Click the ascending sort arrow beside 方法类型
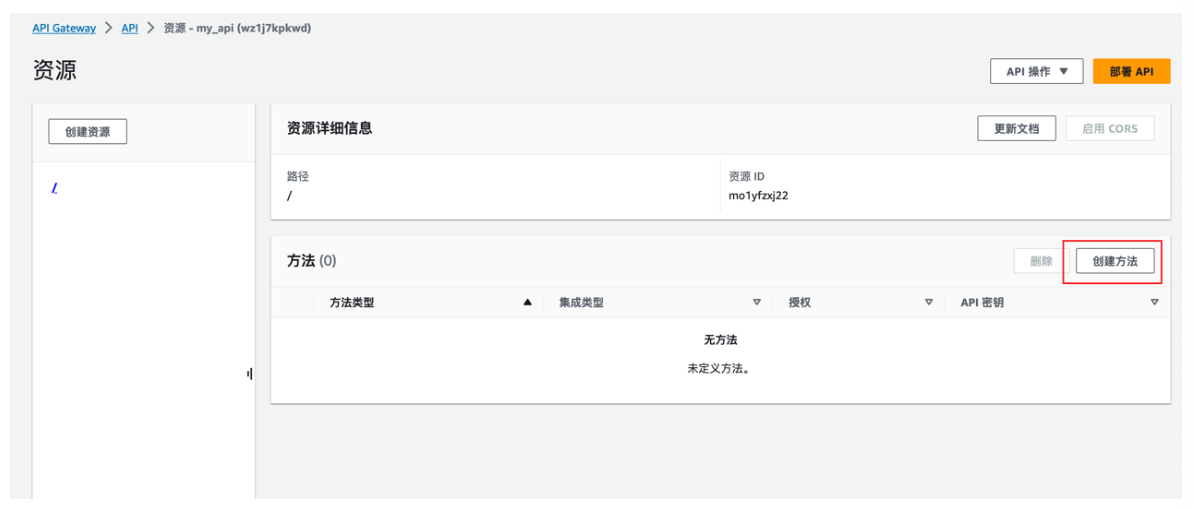Screen dimensions: 1194x508 527,302
